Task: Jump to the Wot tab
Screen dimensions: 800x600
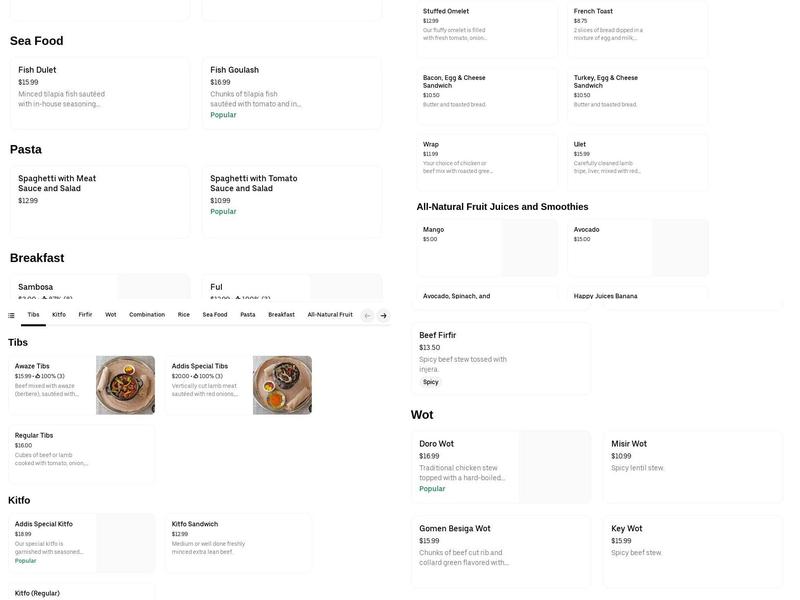Action: pos(111,315)
